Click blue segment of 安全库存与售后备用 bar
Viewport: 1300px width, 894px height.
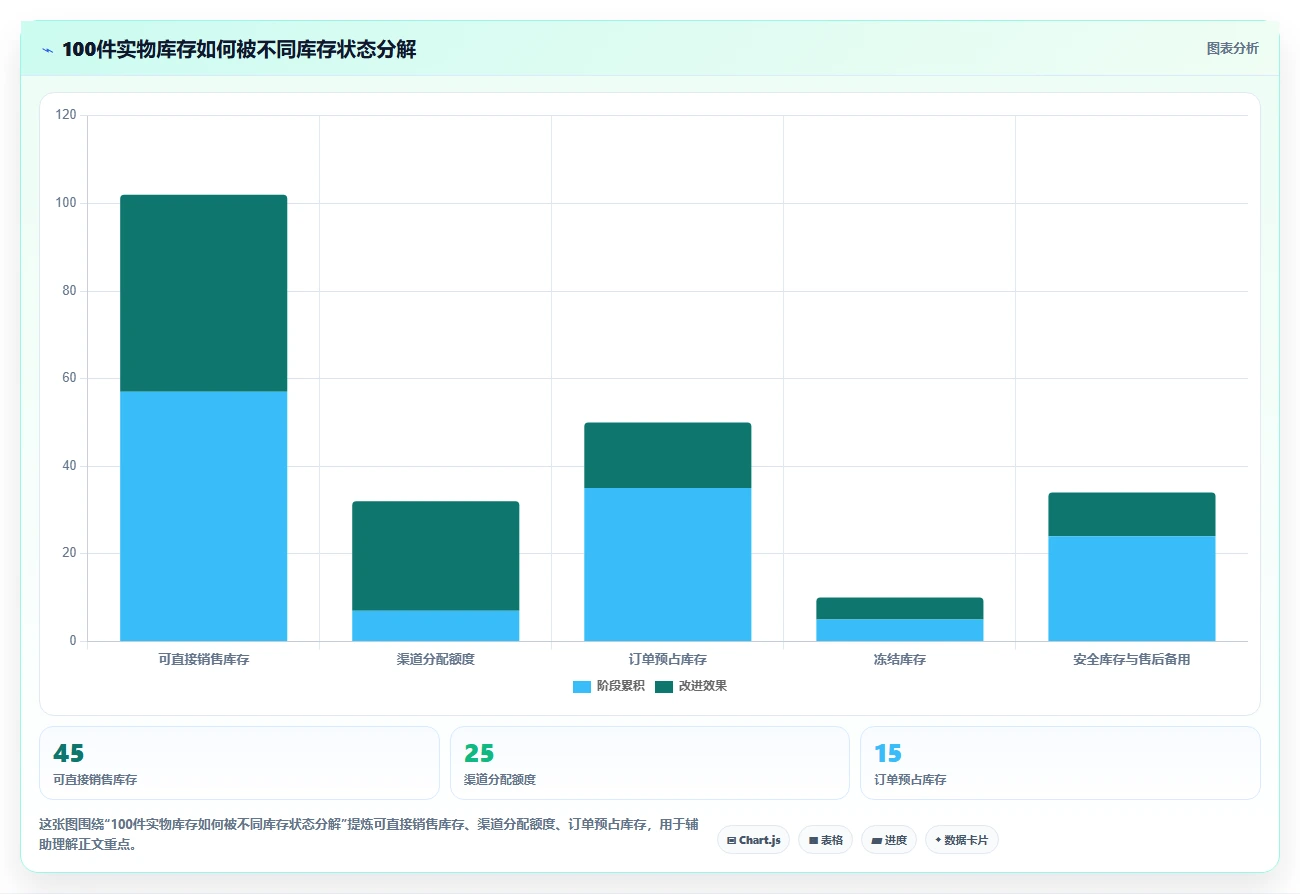coord(1132,588)
